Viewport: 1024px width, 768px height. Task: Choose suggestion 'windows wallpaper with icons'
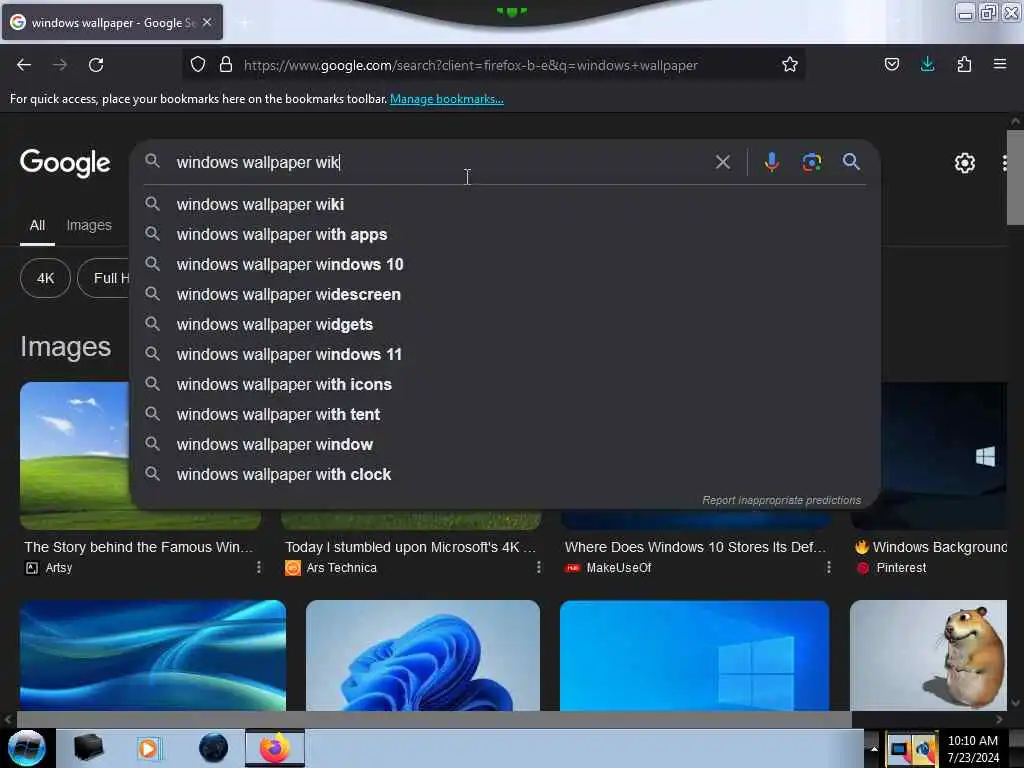(x=505, y=385)
